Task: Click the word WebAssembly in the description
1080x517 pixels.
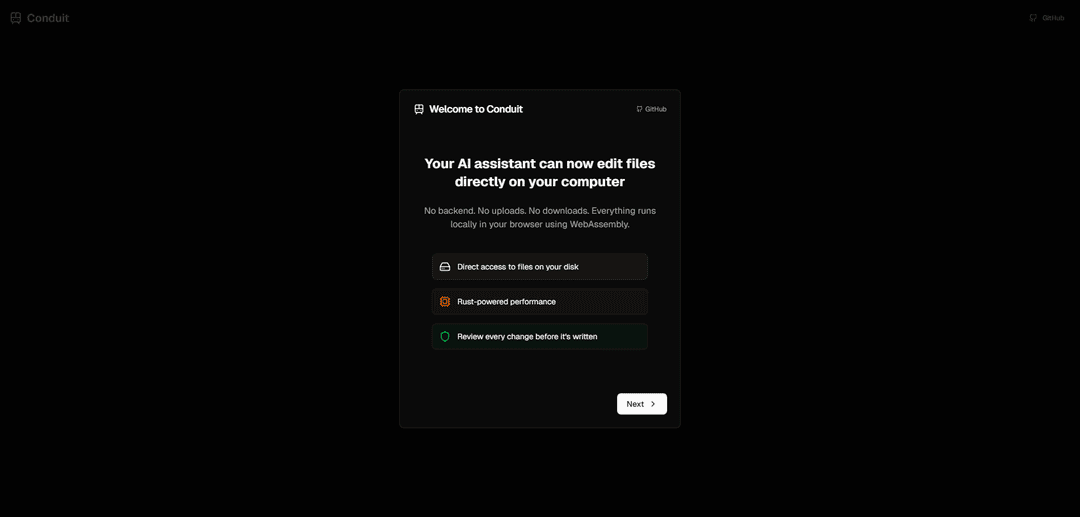Action: (x=599, y=224)
